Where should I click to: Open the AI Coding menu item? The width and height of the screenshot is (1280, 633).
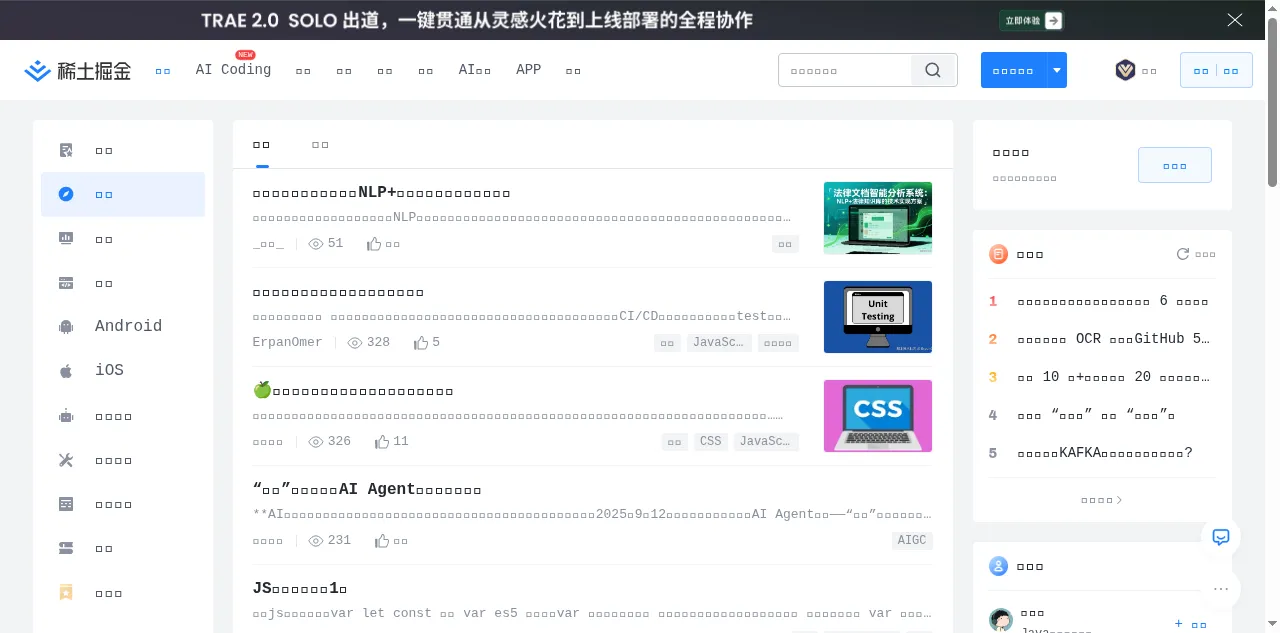pos(233,70)
